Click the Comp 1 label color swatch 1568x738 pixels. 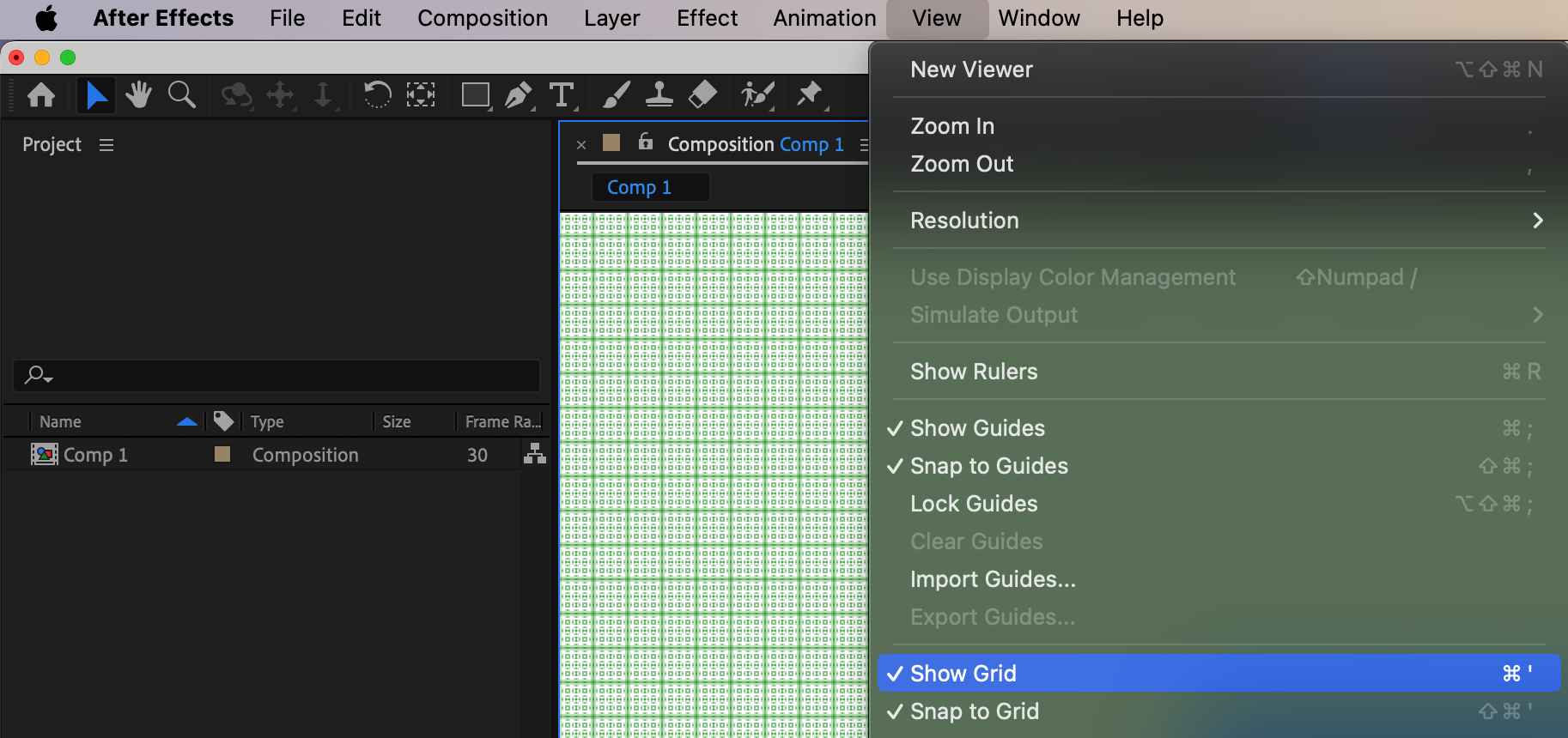[222, 454]
